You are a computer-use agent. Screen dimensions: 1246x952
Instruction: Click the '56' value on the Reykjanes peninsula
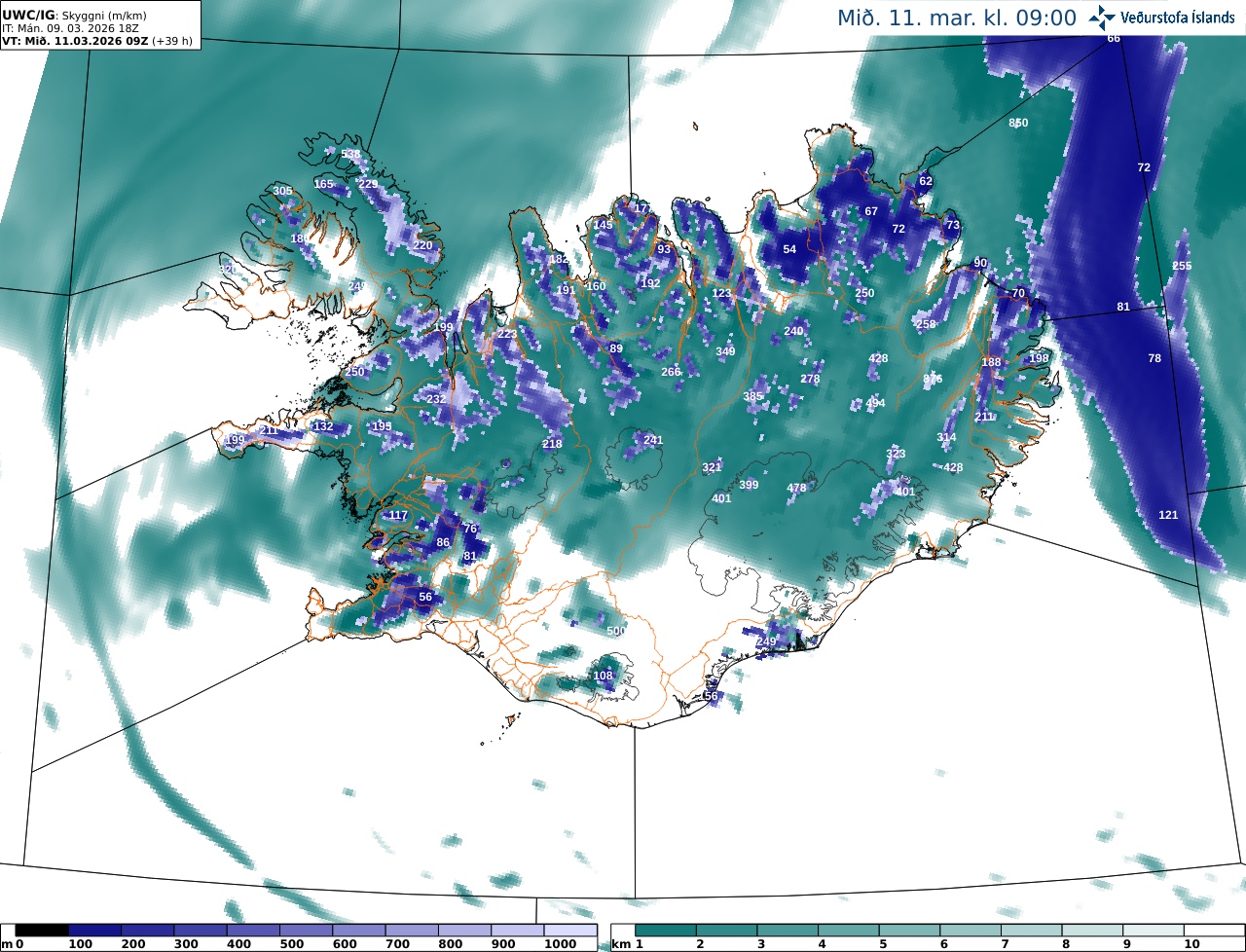click(x=424, y=597)
